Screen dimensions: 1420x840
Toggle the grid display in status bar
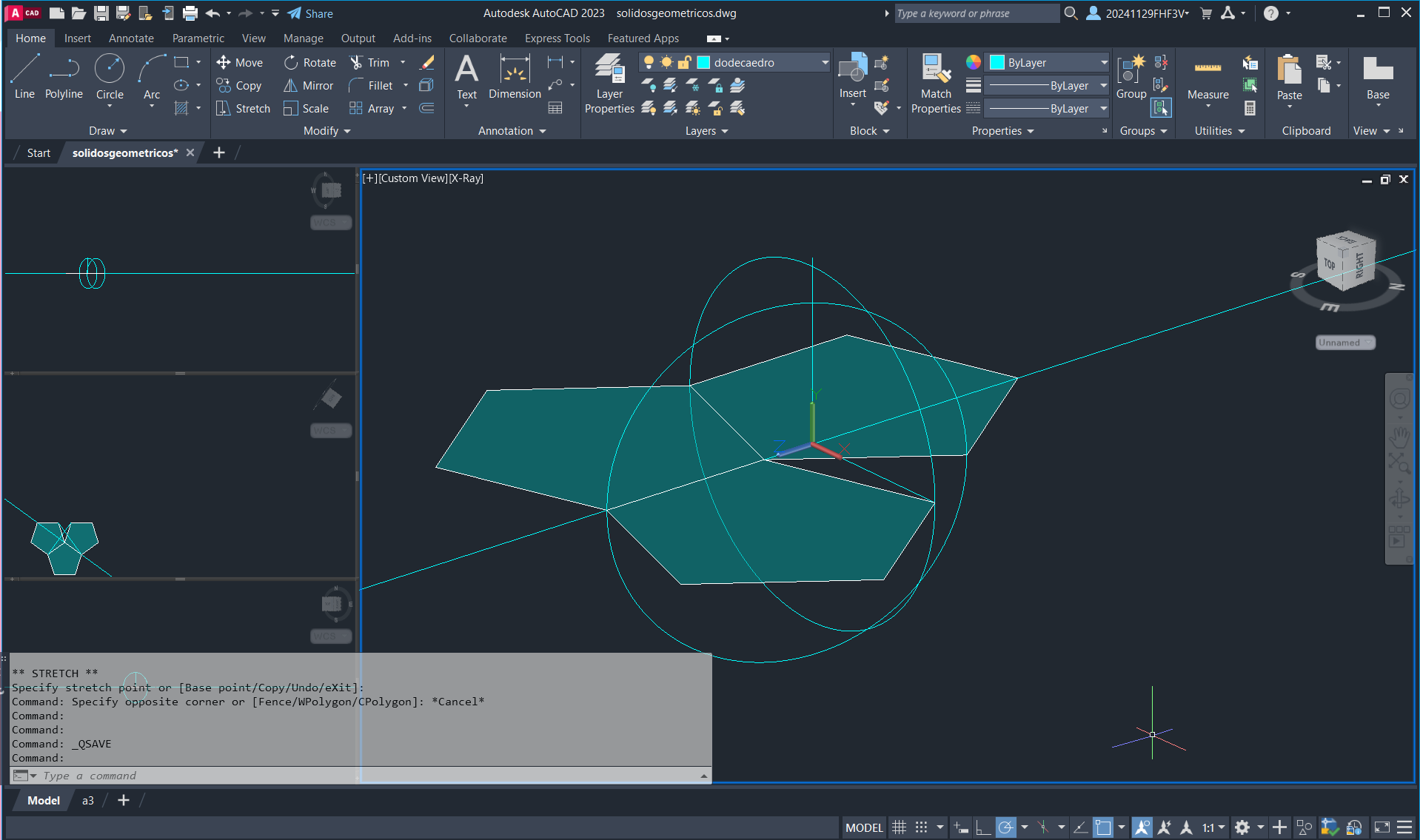point(899,827)
